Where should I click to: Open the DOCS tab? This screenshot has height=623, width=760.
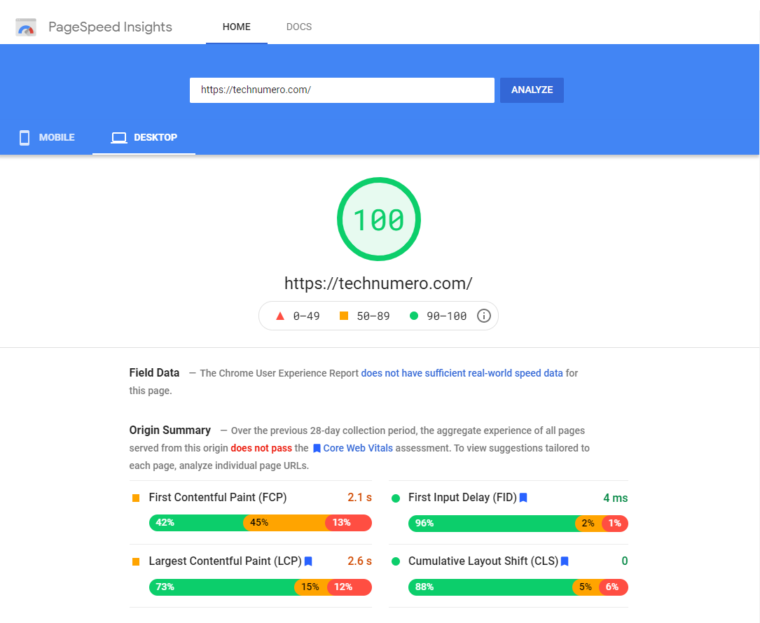(299, 27)
